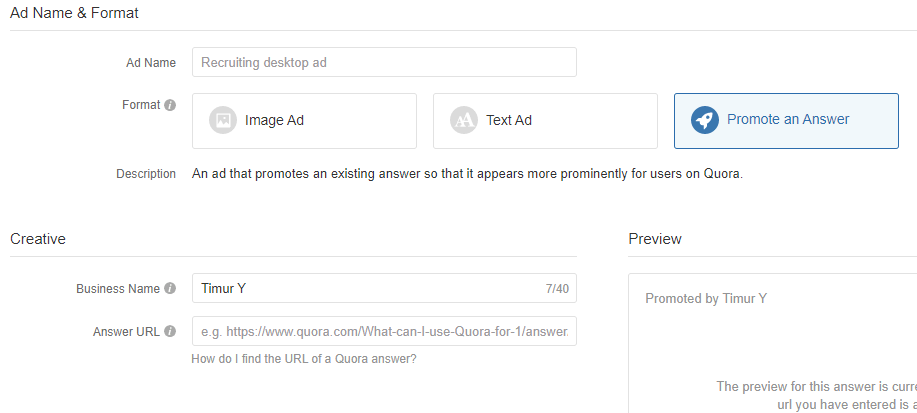
Task: Click the 7/40 character counter
Action: click(557, 288)
